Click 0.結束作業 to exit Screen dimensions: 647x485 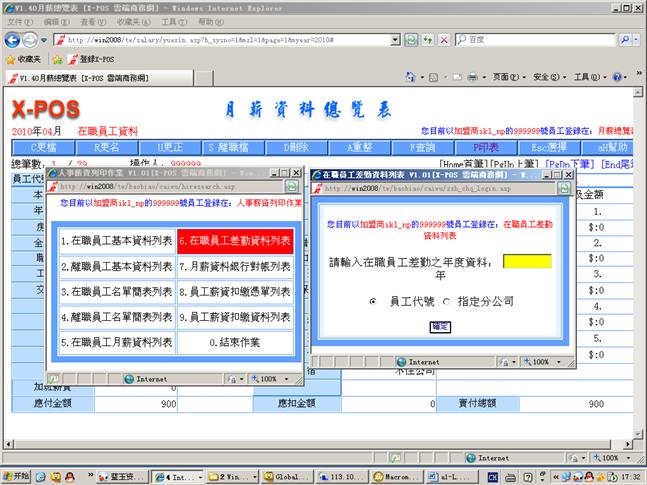pos(235,343)
